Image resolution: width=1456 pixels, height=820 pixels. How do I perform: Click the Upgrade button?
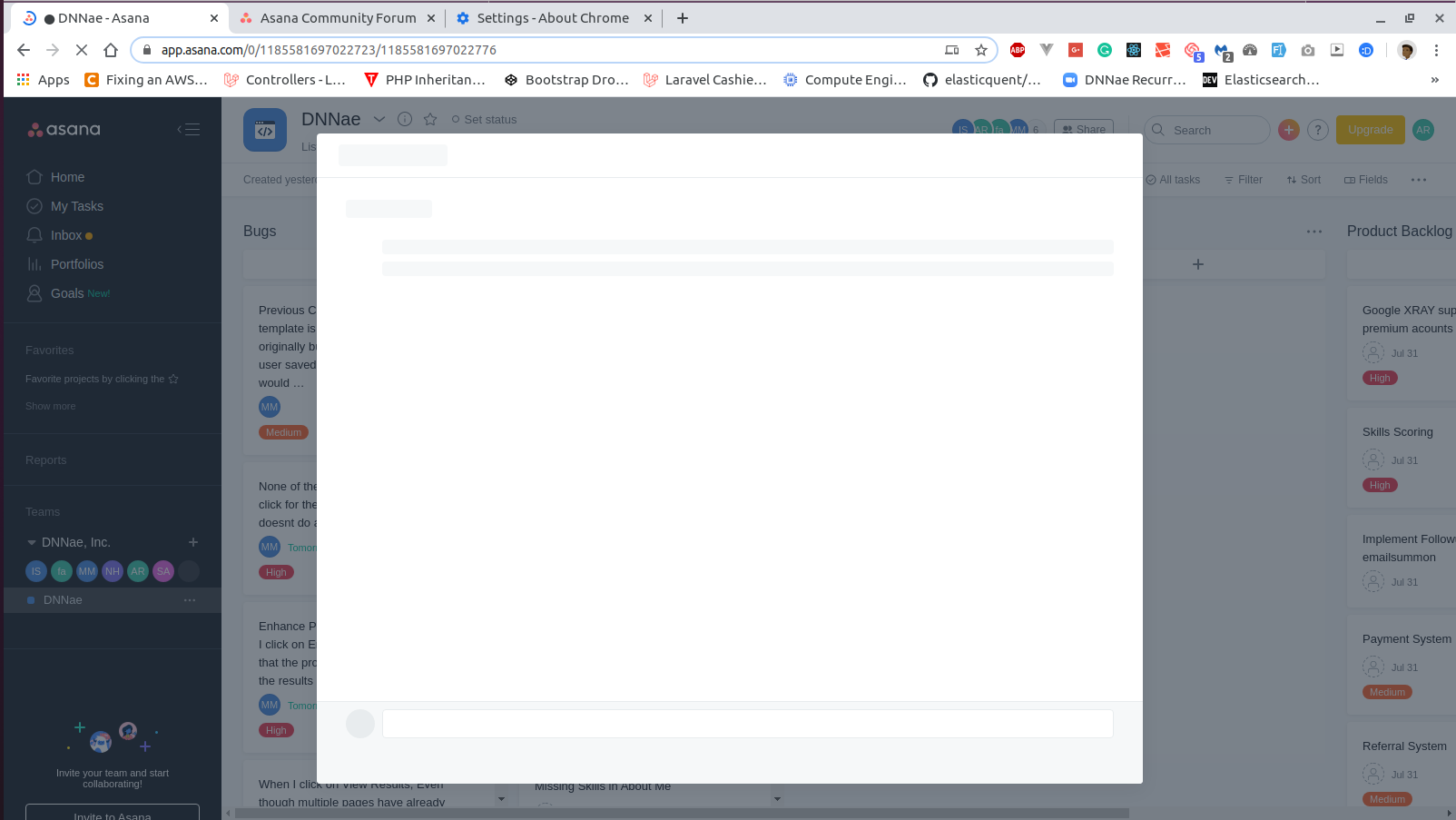pyautogui.click(x=1371, y=130)
